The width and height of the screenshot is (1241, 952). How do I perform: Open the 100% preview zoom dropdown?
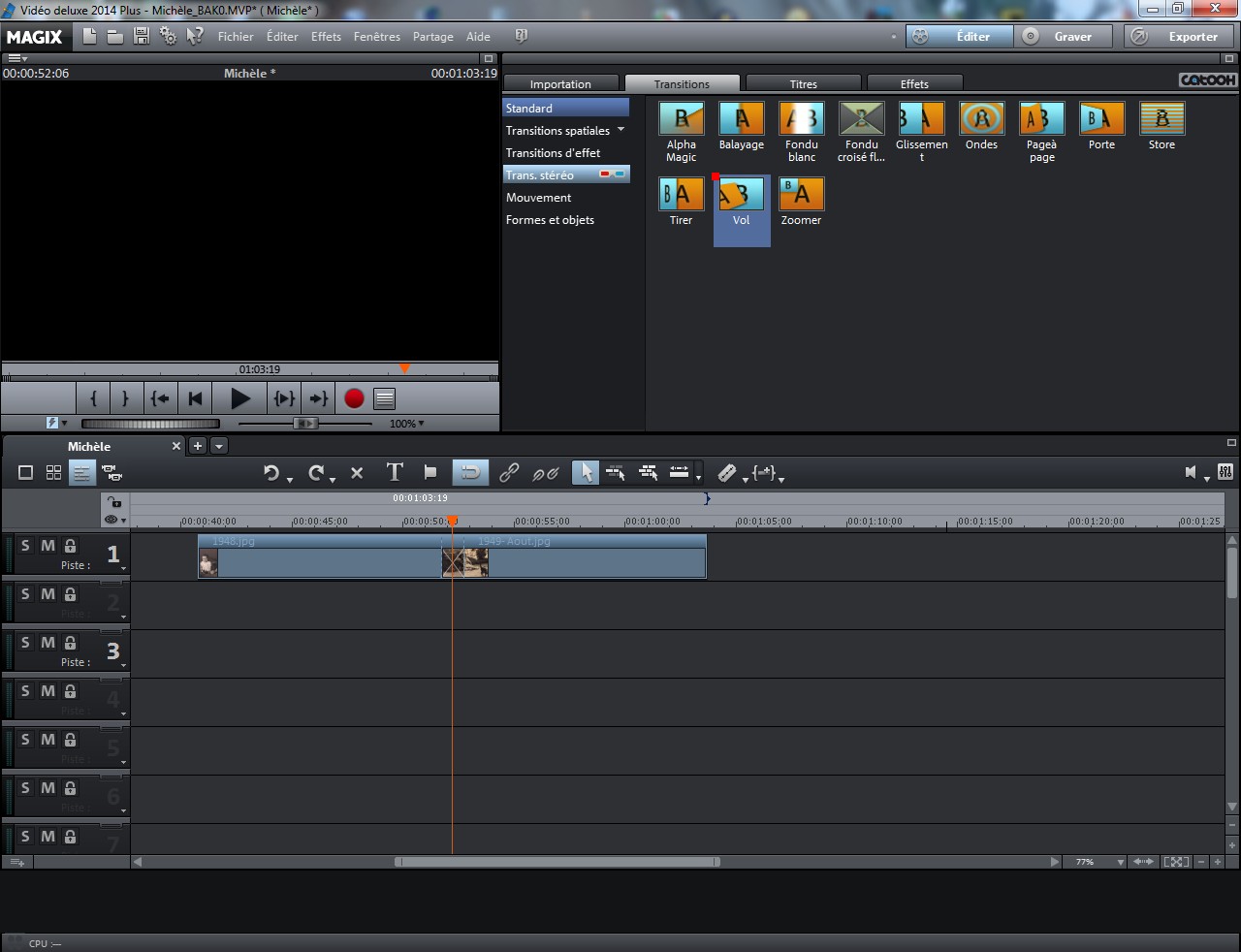[x=407, y=424]
